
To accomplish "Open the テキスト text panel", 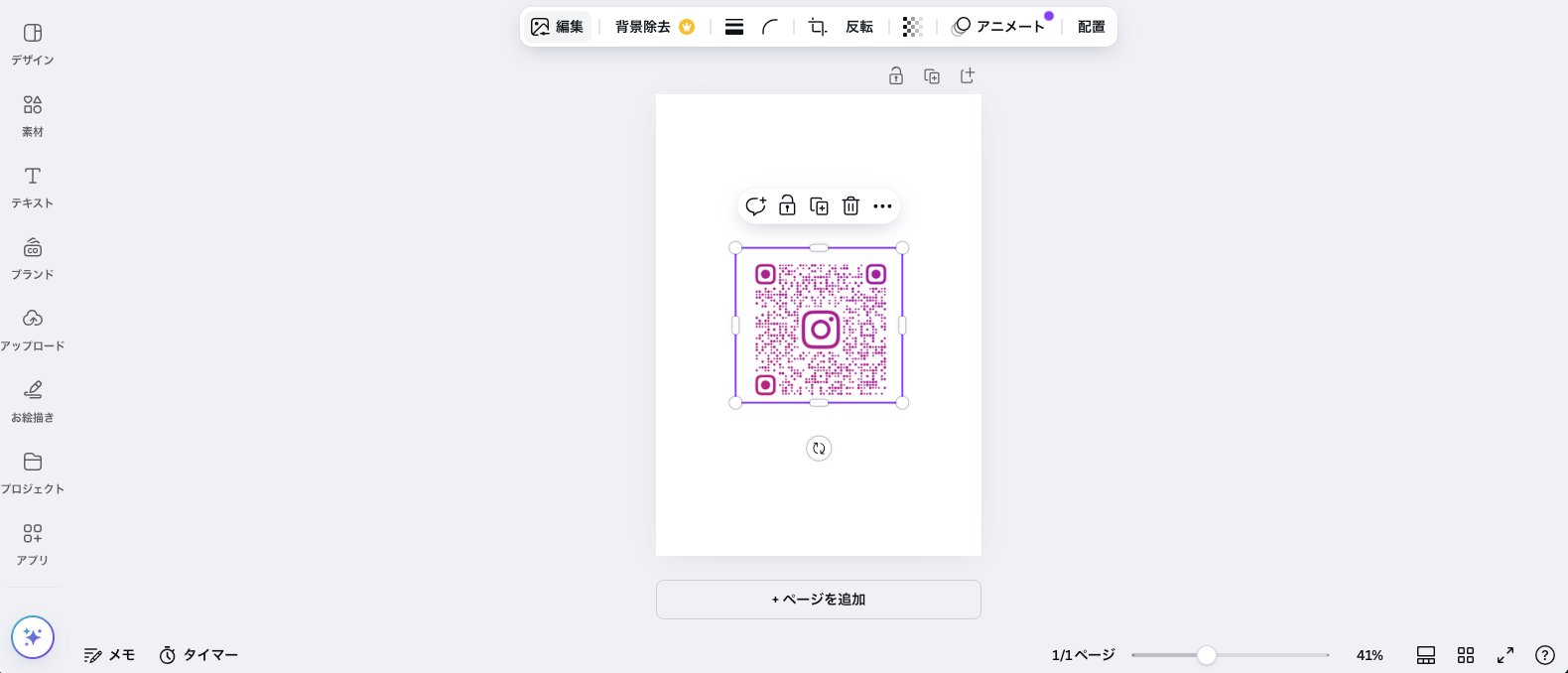I will click(x=33, y=188).
